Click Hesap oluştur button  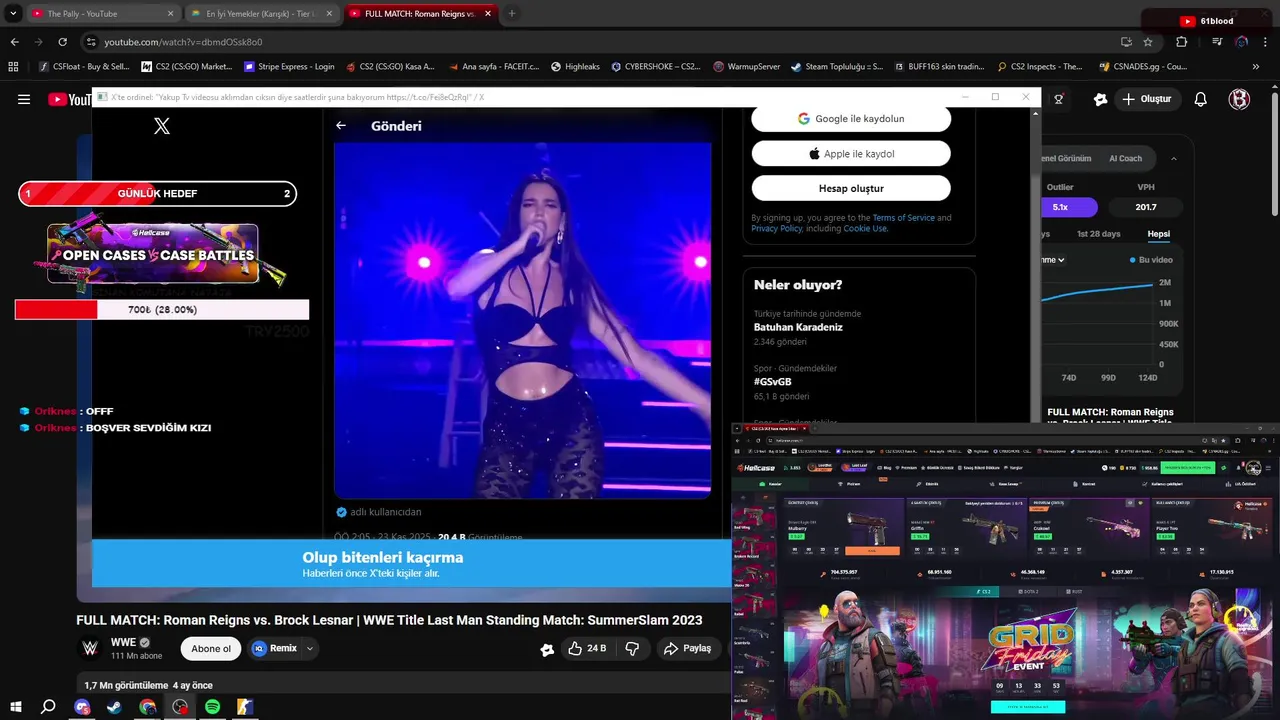851,188
